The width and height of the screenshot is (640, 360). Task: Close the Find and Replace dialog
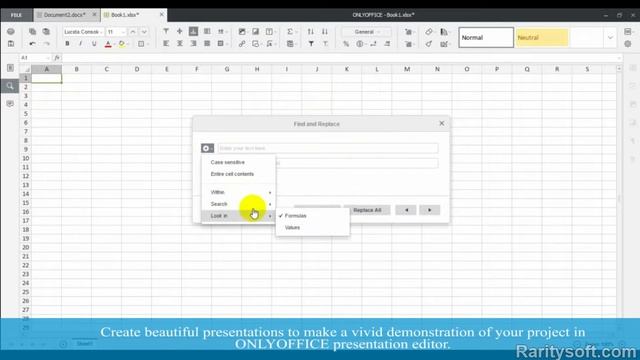(x=442, y=123)
